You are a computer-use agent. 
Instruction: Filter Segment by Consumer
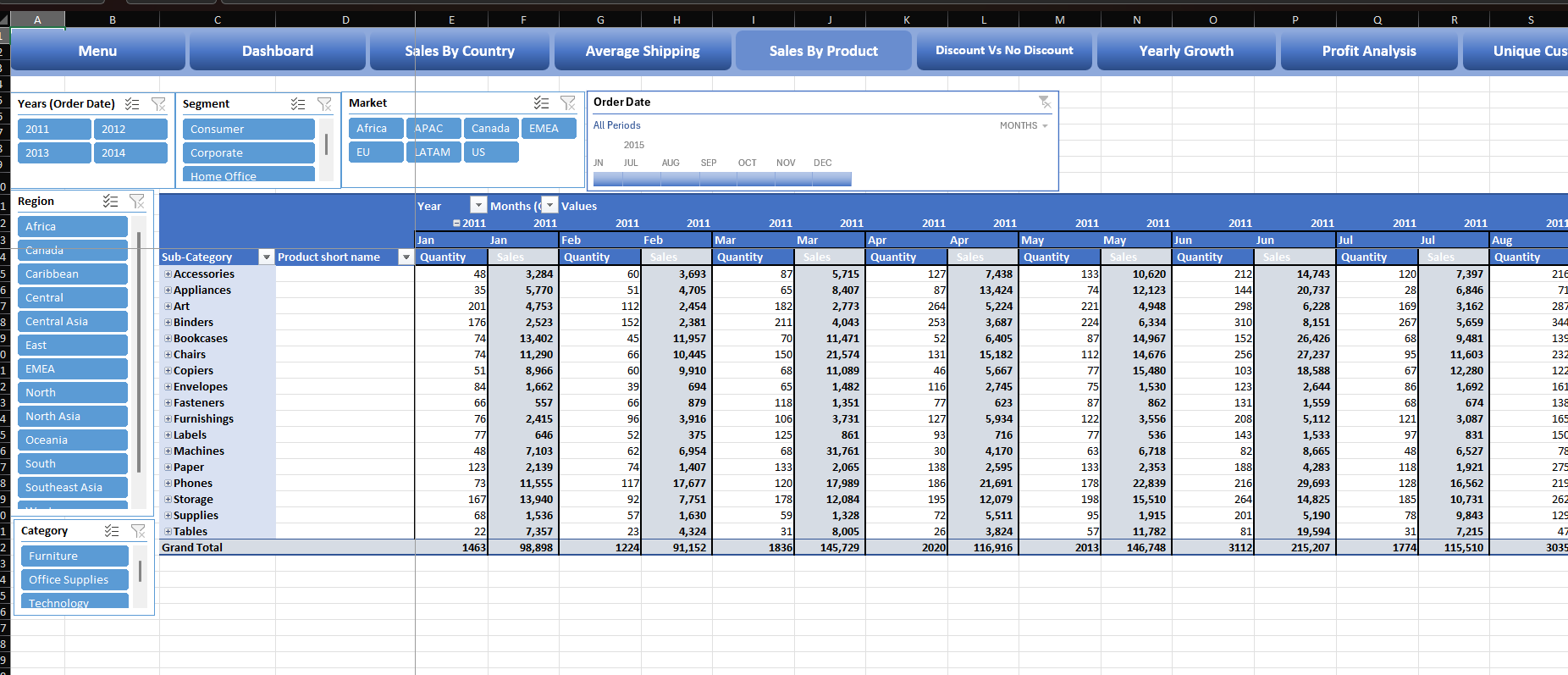pos(249,129)
